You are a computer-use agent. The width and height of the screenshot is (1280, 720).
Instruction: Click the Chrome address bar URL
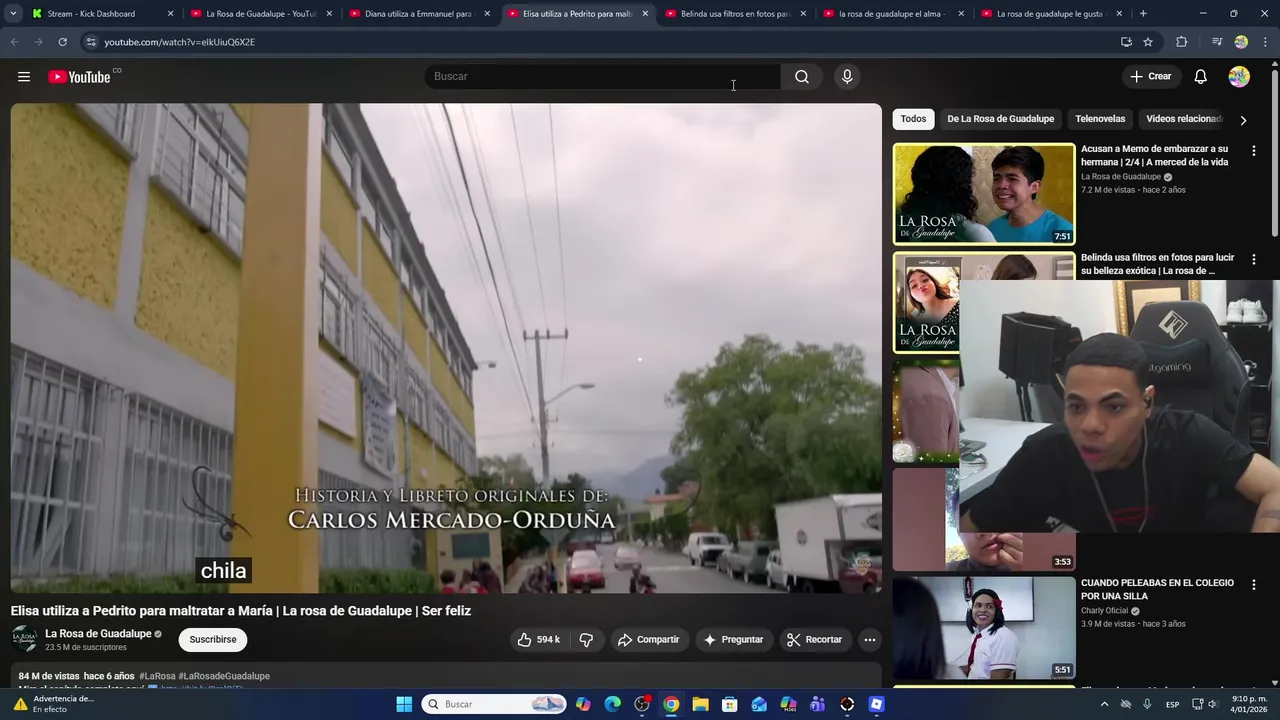tap(180, 42)
